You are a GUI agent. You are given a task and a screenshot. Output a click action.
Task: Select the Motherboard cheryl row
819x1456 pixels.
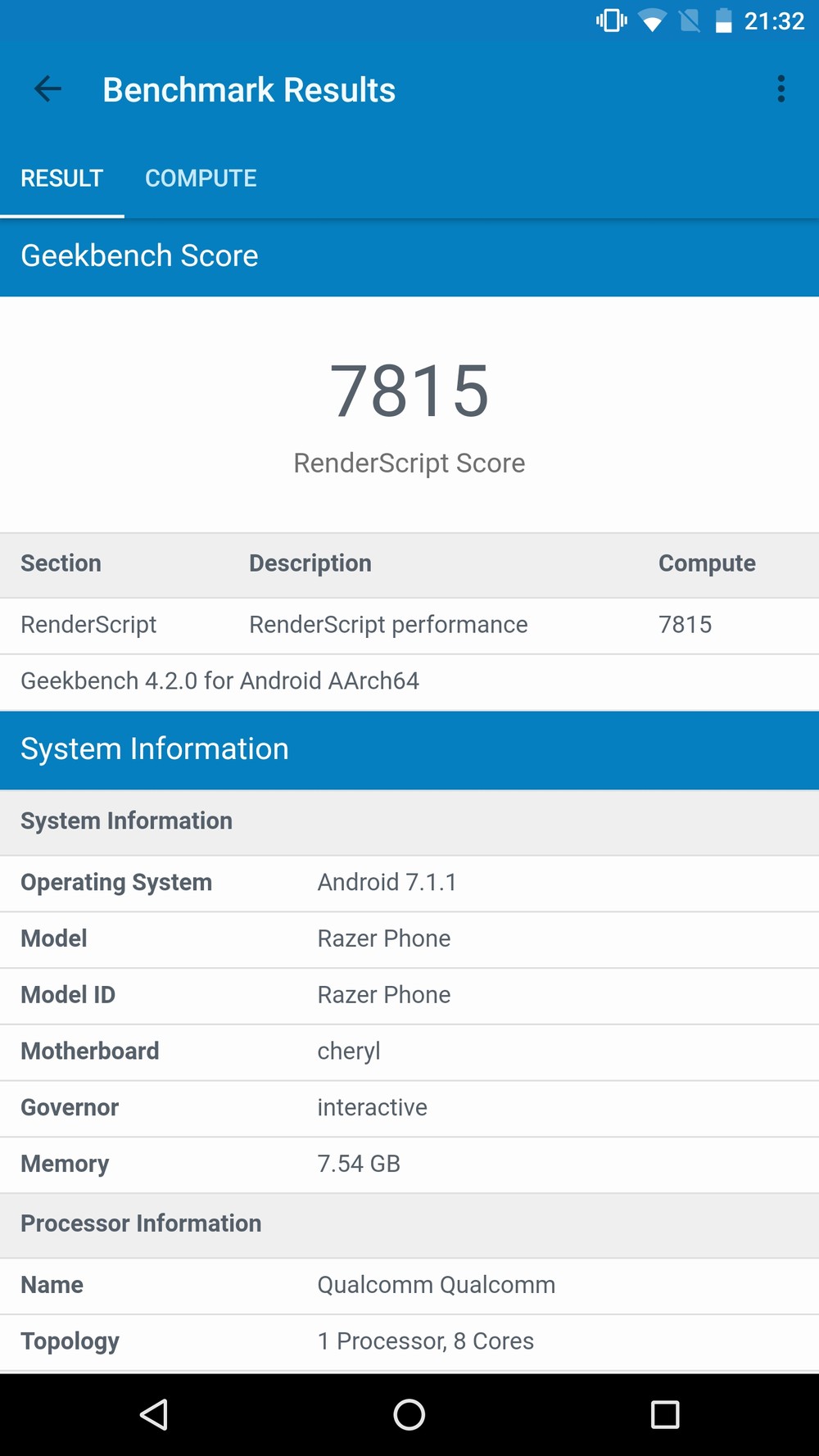click(x=409, y=1051)
